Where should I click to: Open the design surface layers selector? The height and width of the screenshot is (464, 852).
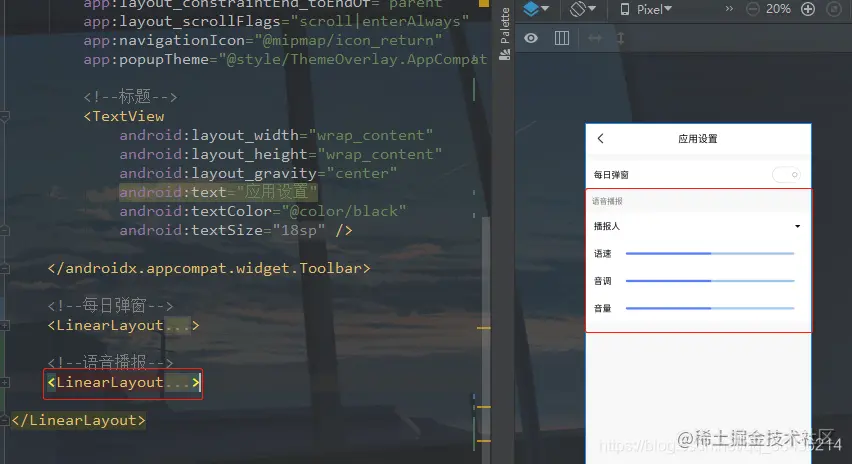536,9
